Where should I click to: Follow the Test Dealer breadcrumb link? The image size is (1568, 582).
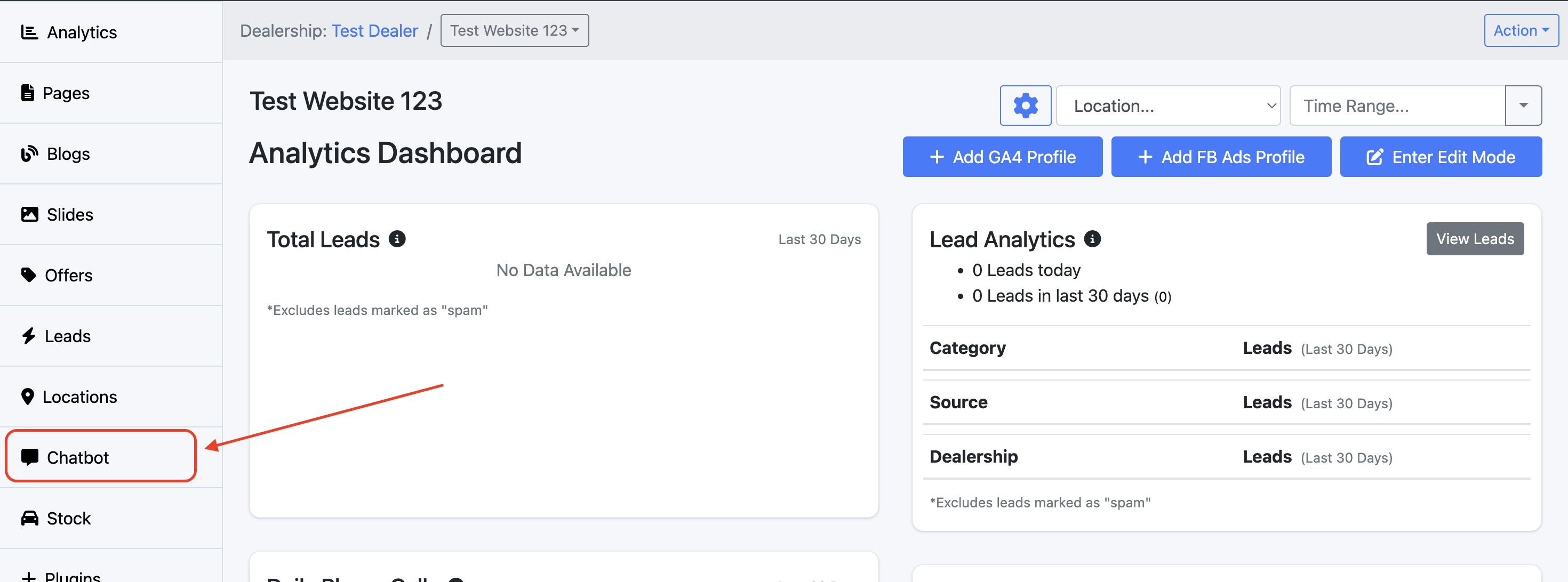pyautogui.click(x=374, y=30)
